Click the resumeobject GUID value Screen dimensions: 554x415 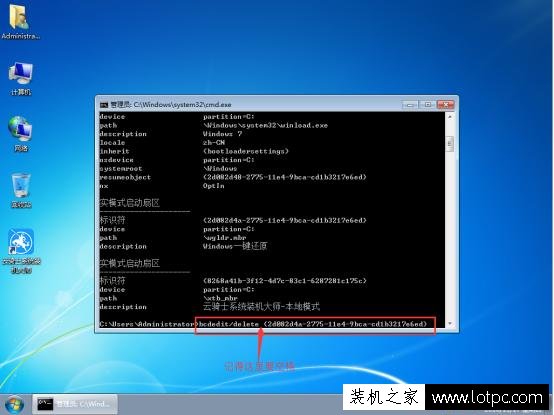[285, 177]
